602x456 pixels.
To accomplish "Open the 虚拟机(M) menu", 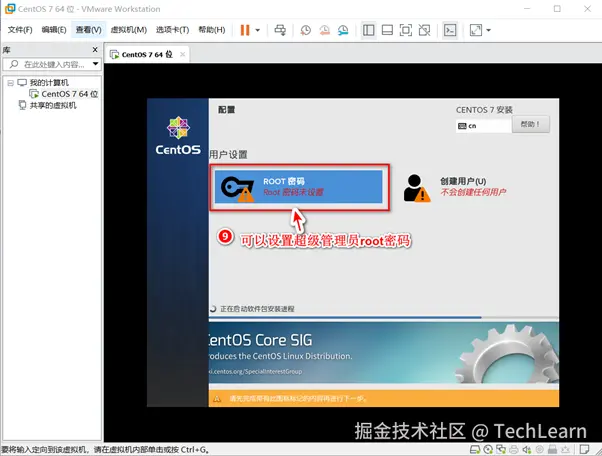I will (x=129, y=30).
